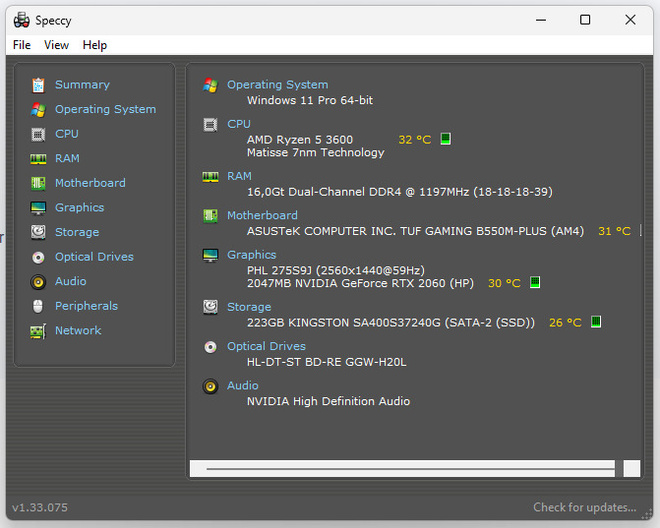Select Network in the sidebar
Screen dimensions: 660x528
click(x=78, y=331)
